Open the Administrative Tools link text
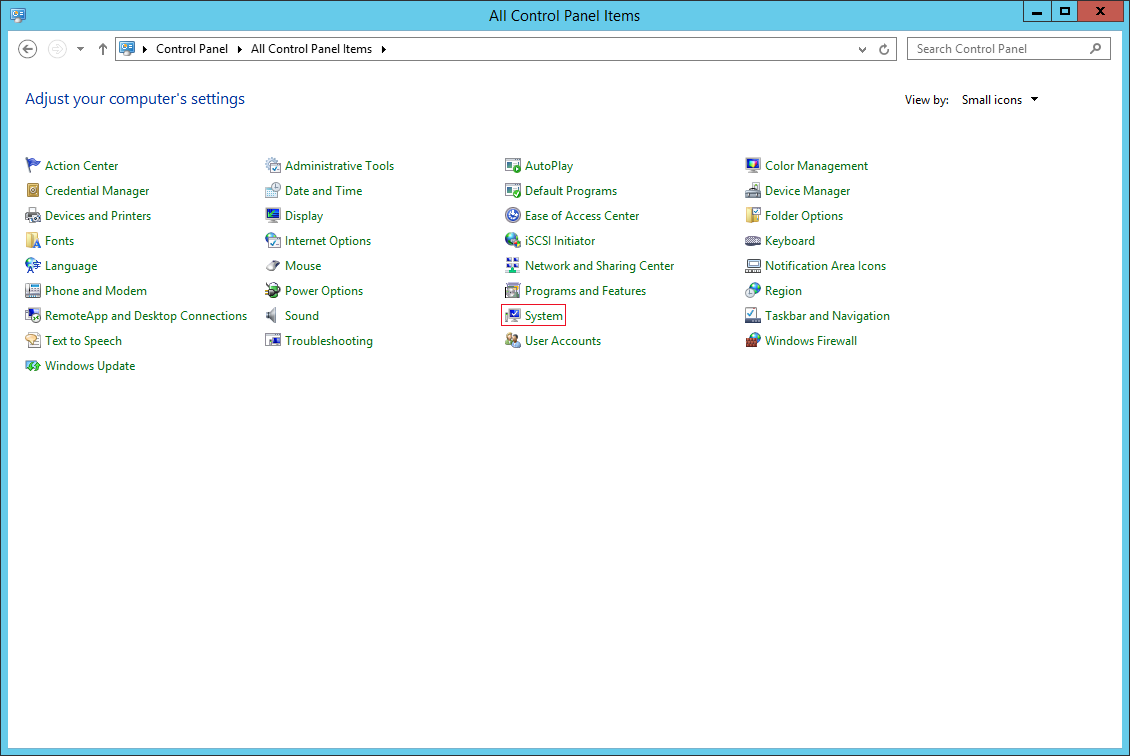 (339, 165)
